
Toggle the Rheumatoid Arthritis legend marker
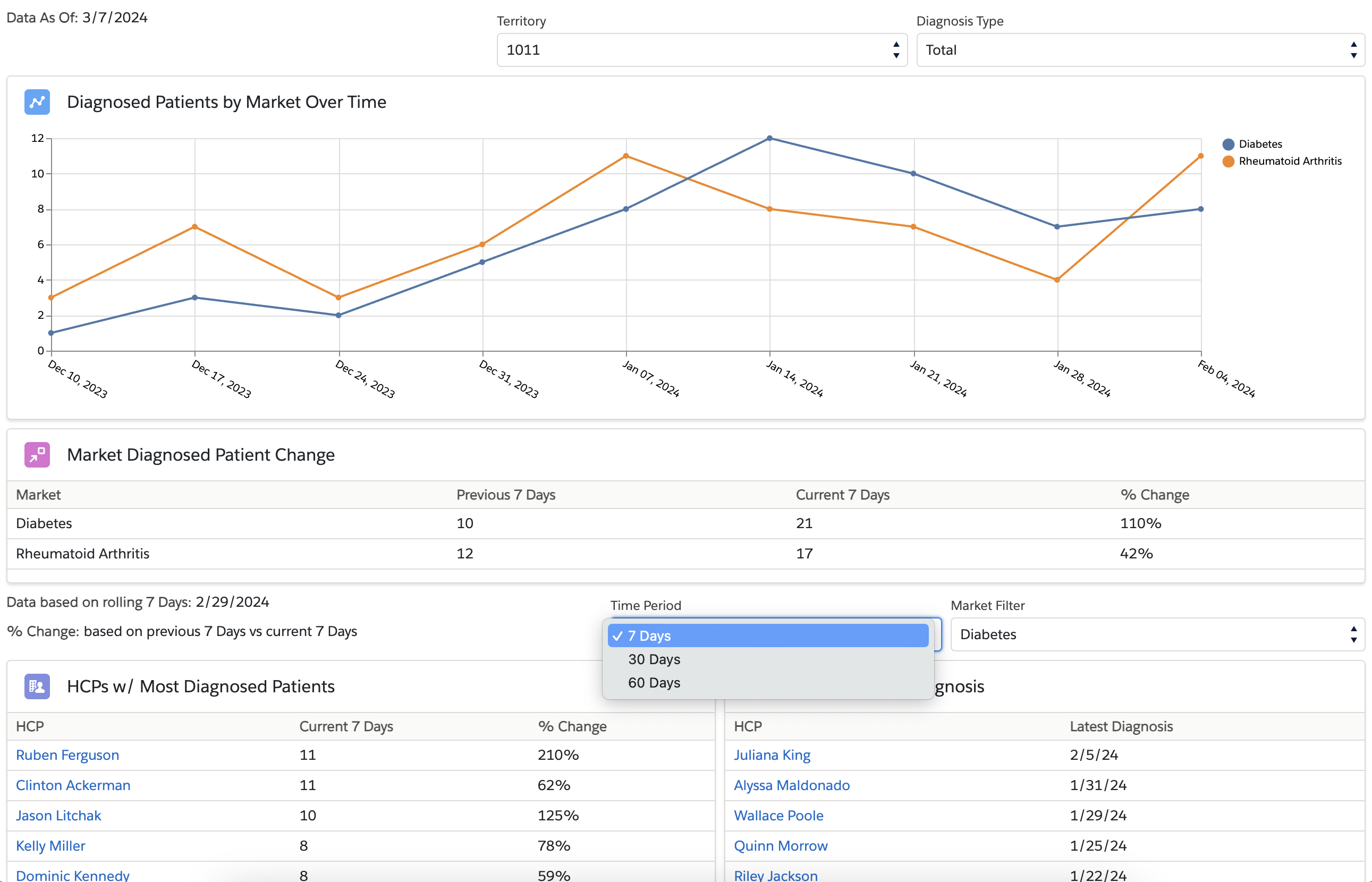[x=1229, y=162]
